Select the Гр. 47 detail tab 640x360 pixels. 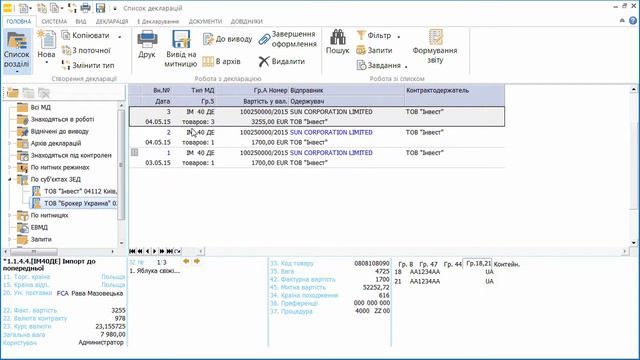pos(428,264)
